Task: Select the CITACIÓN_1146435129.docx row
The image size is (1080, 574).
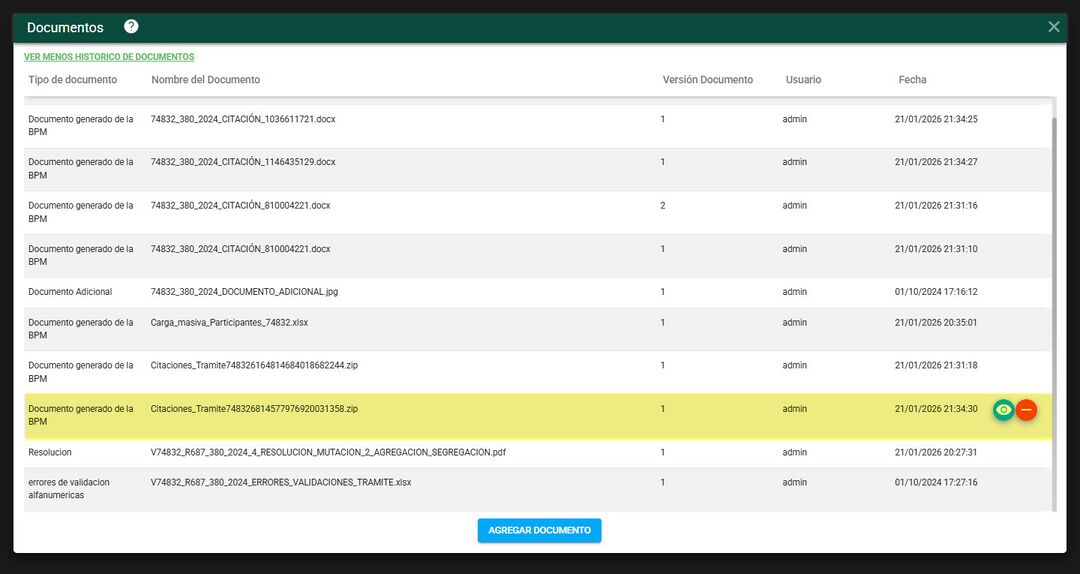Action: pyautogui.click(x=243, y=162)
